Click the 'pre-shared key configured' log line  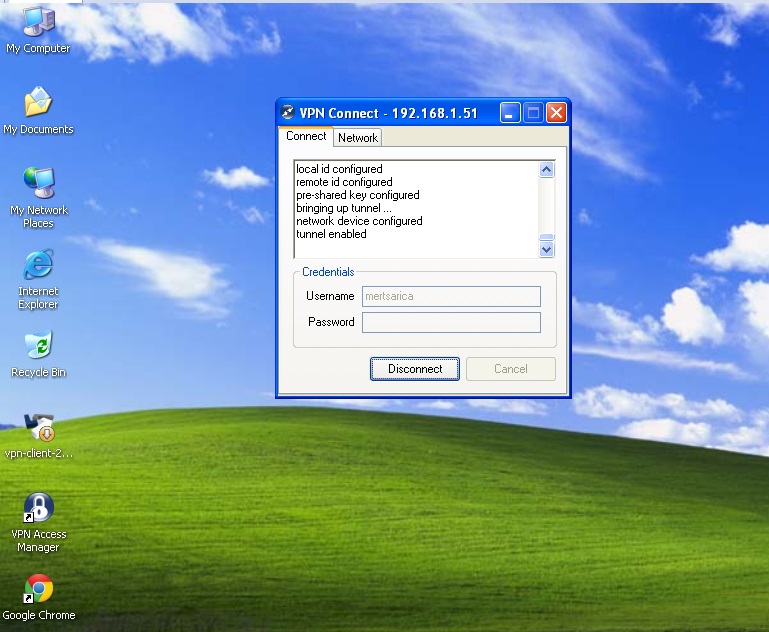coord(358,195)
